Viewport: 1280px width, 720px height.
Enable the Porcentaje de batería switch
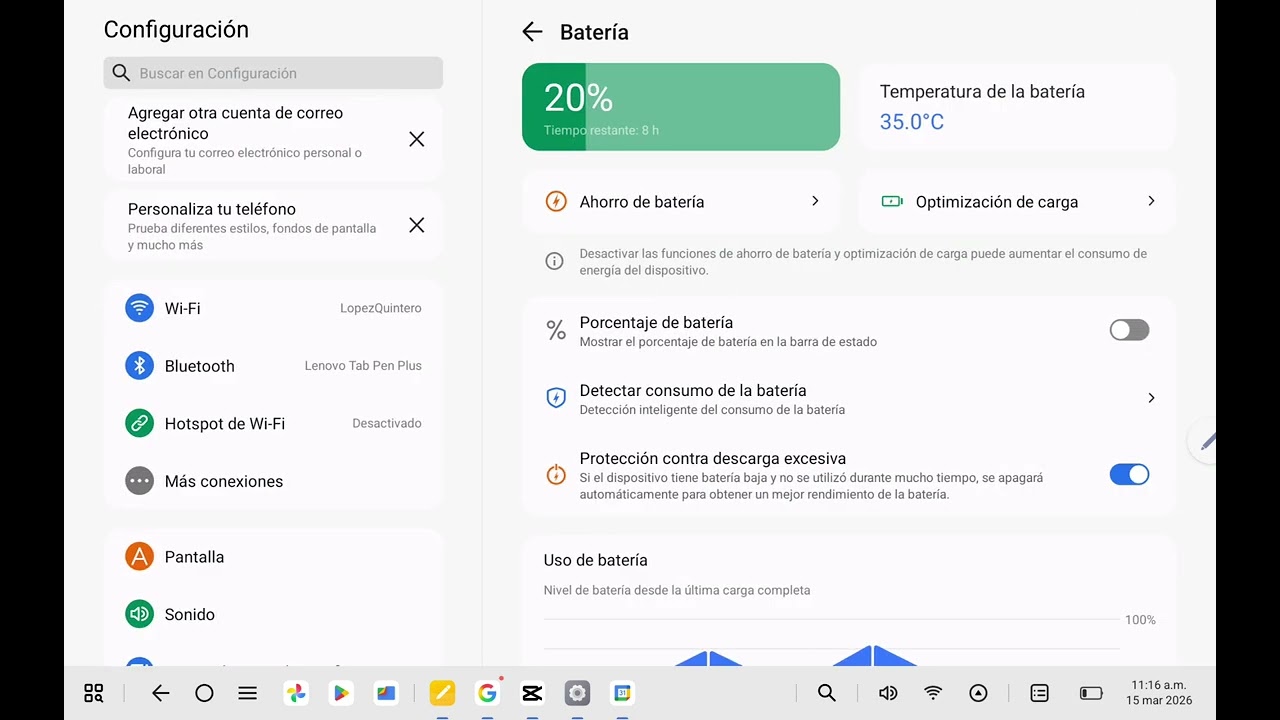pyautogui.click(x=1129, y=330)
